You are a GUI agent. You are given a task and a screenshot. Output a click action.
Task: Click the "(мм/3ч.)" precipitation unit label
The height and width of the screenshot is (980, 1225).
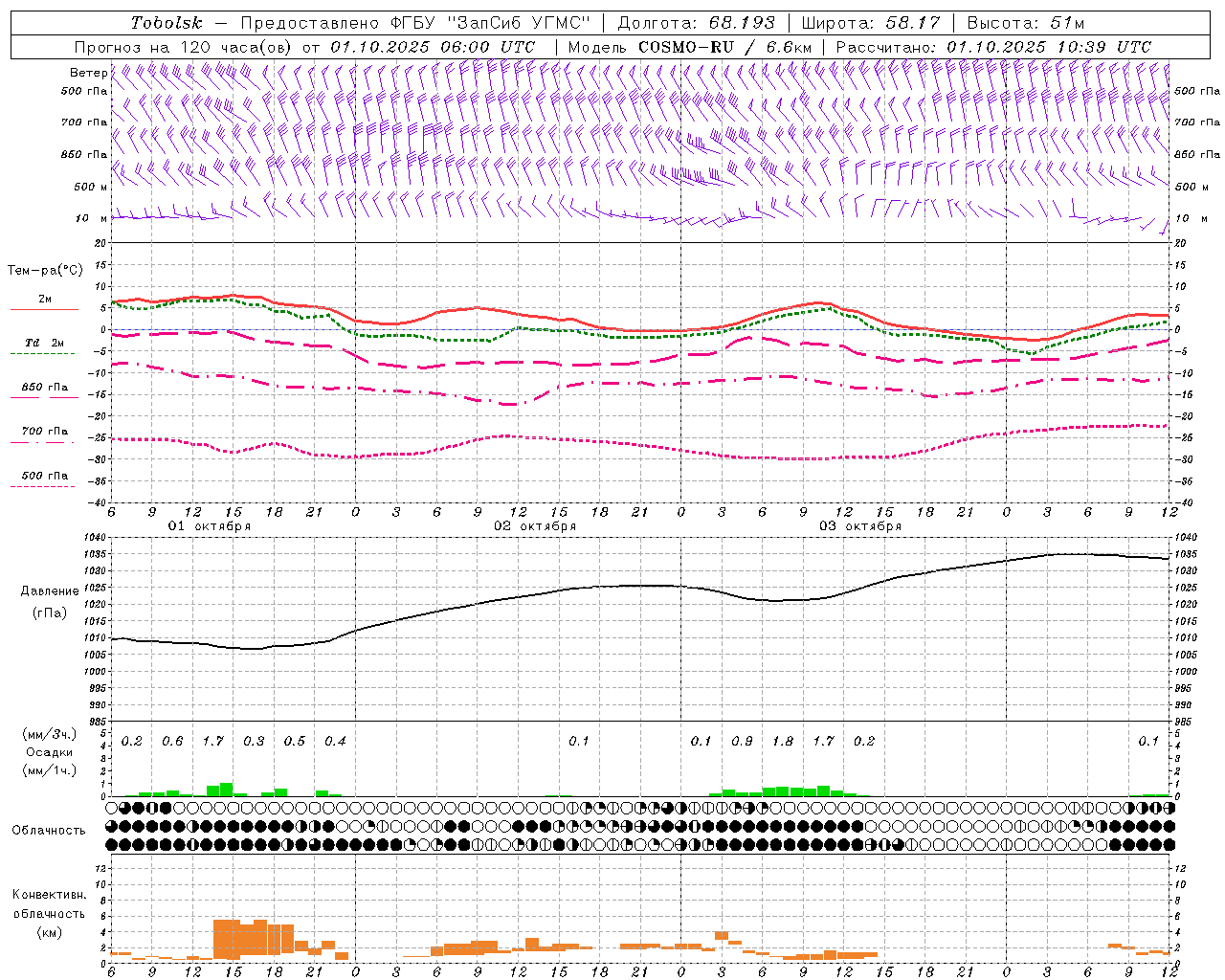pyautogui.click(x=50, y=735)
